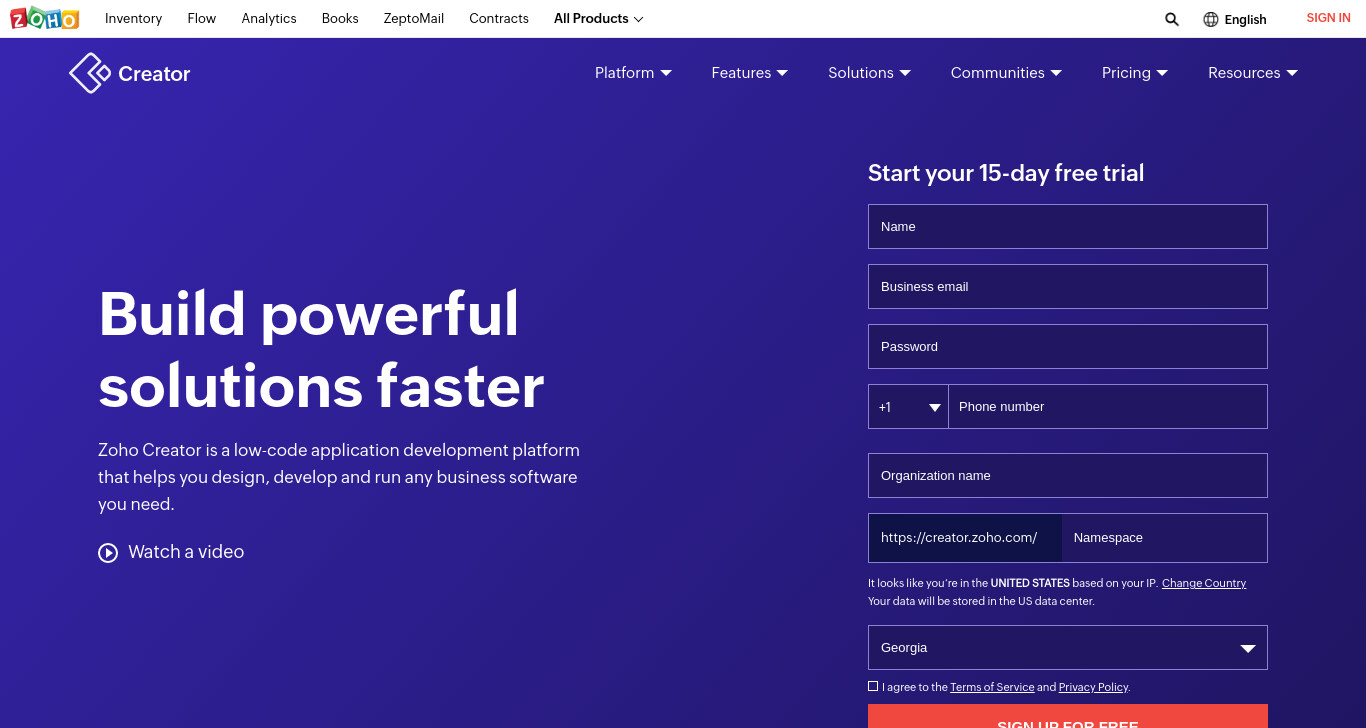1366x728 pixels.
Task: Open the +1 country code dropdown
Action: (908, 407)
